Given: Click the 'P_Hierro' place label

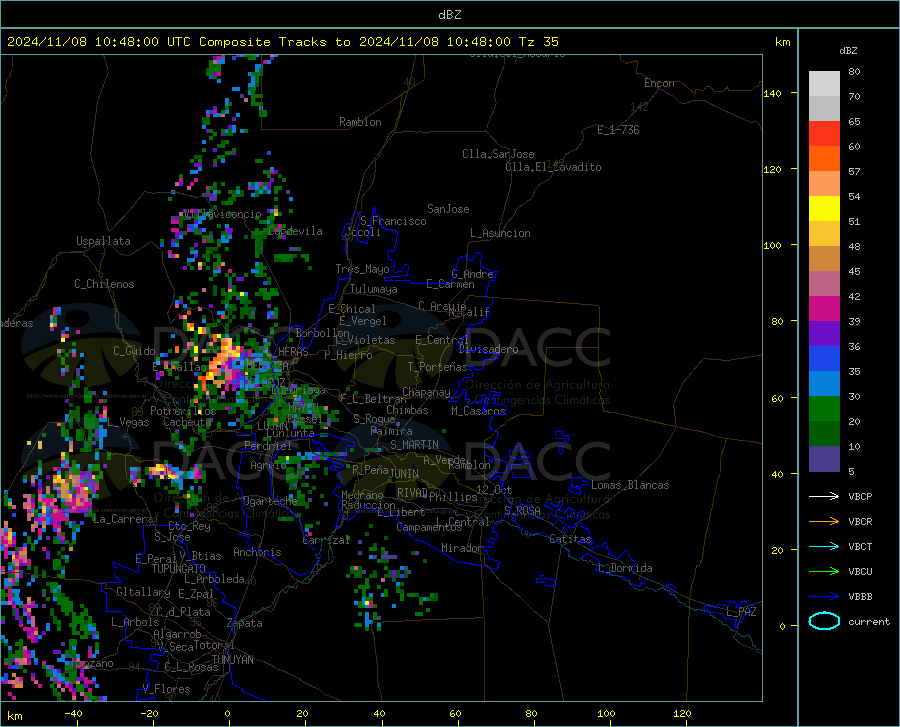Looking at the screenshot, I should pos(348,355).
